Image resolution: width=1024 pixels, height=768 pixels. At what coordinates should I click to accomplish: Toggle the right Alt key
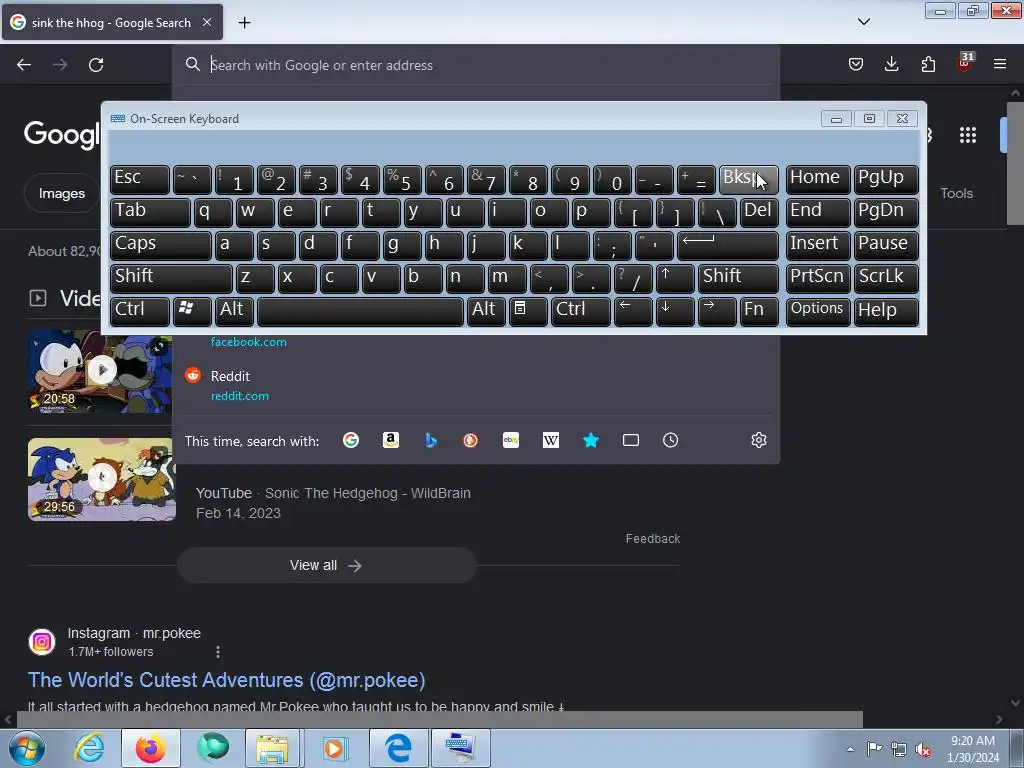tap(486, 312)
